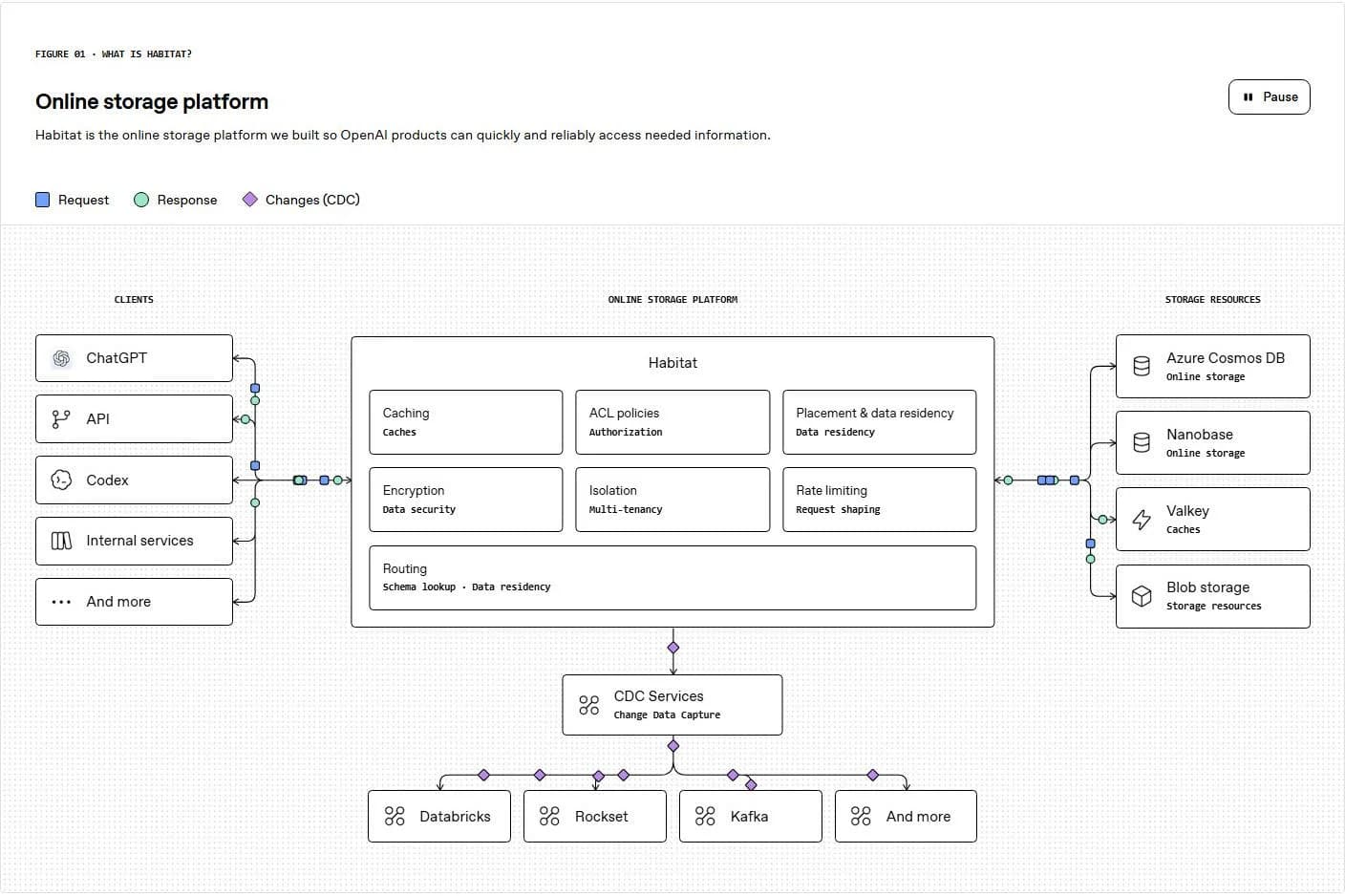
Task: Click the Codex icon
Action: 61,480
